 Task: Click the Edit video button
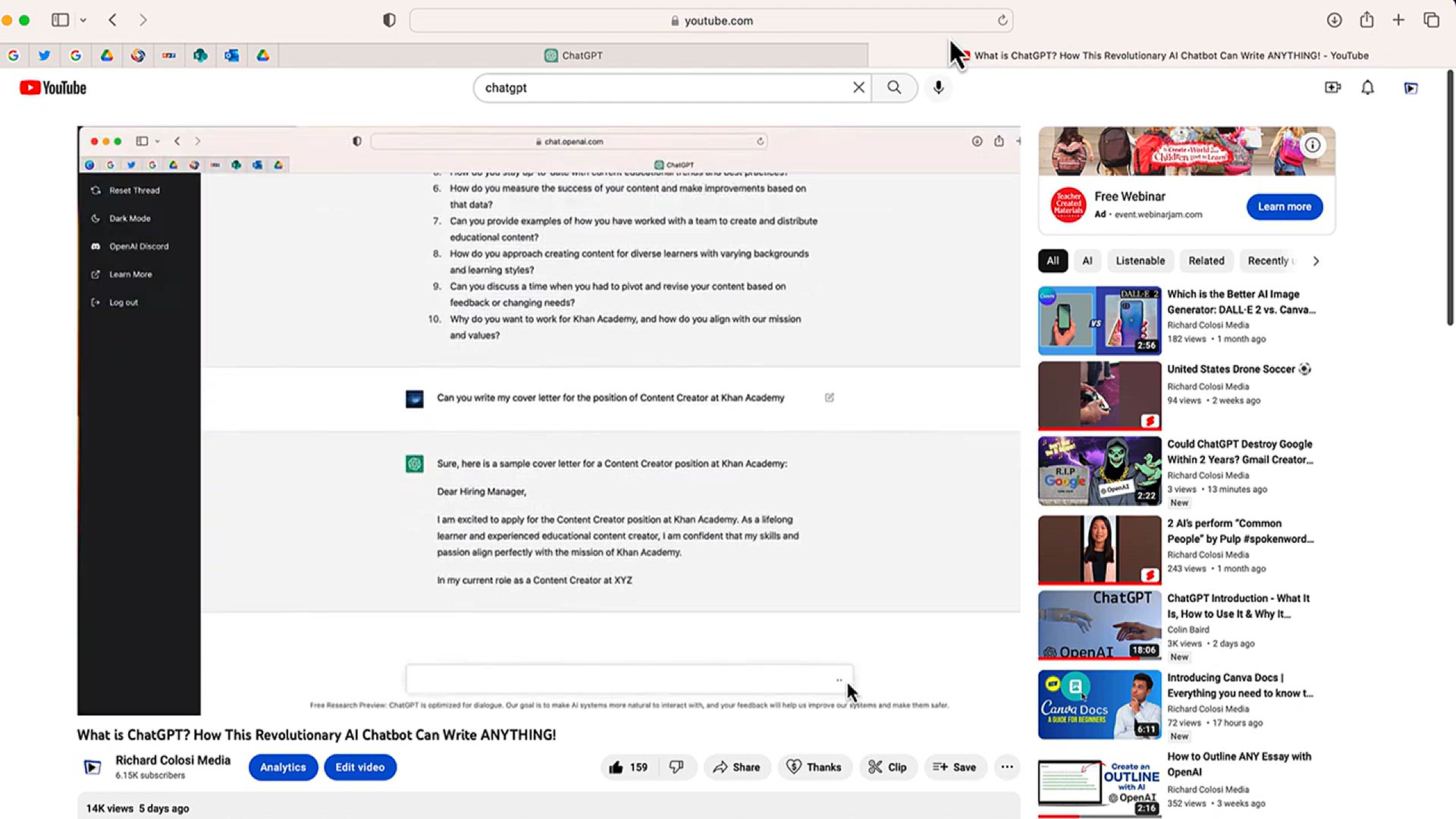pyautogui.click(x=360, y=767)
